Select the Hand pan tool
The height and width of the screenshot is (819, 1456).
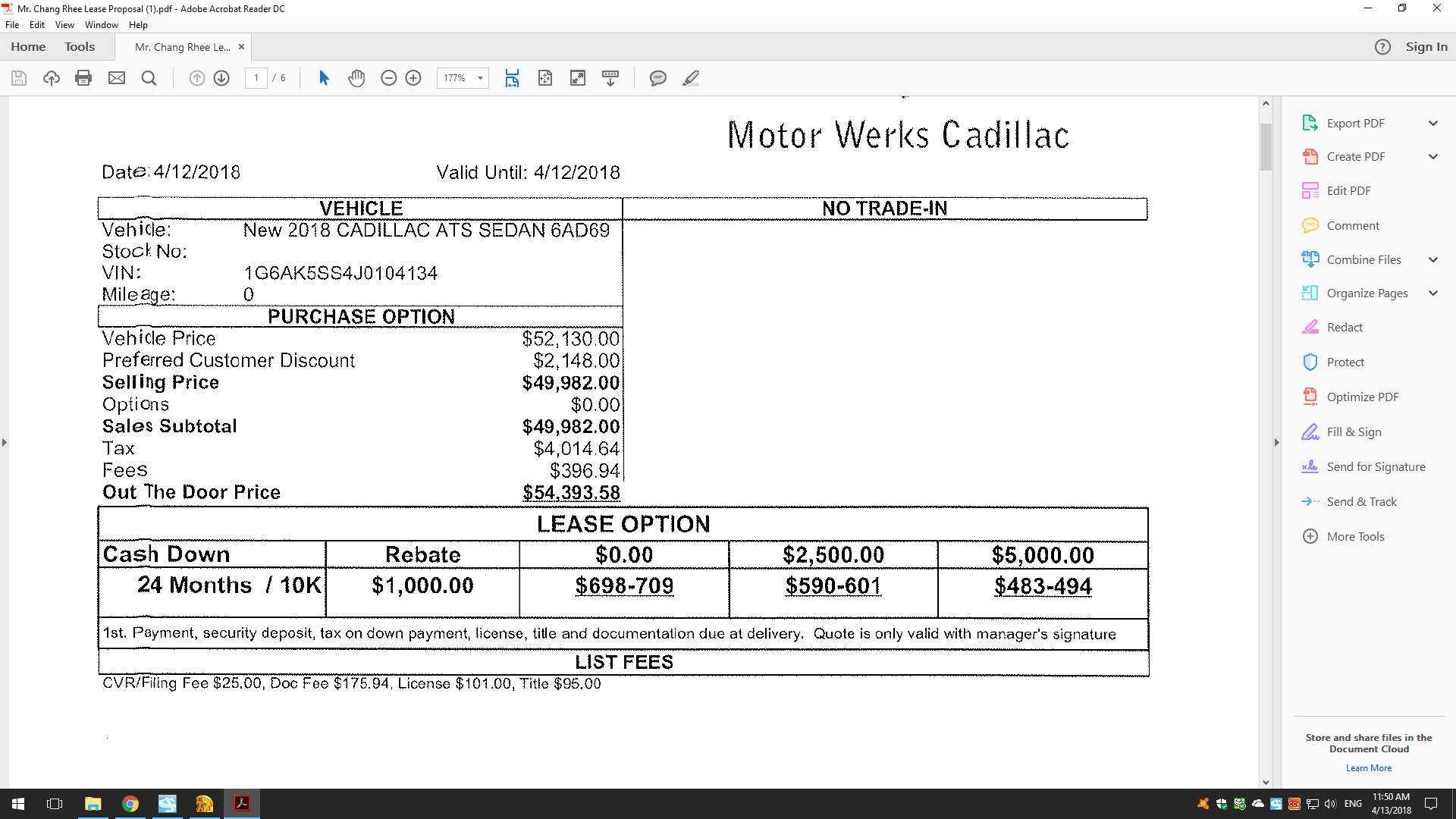[x=356, y=78]
